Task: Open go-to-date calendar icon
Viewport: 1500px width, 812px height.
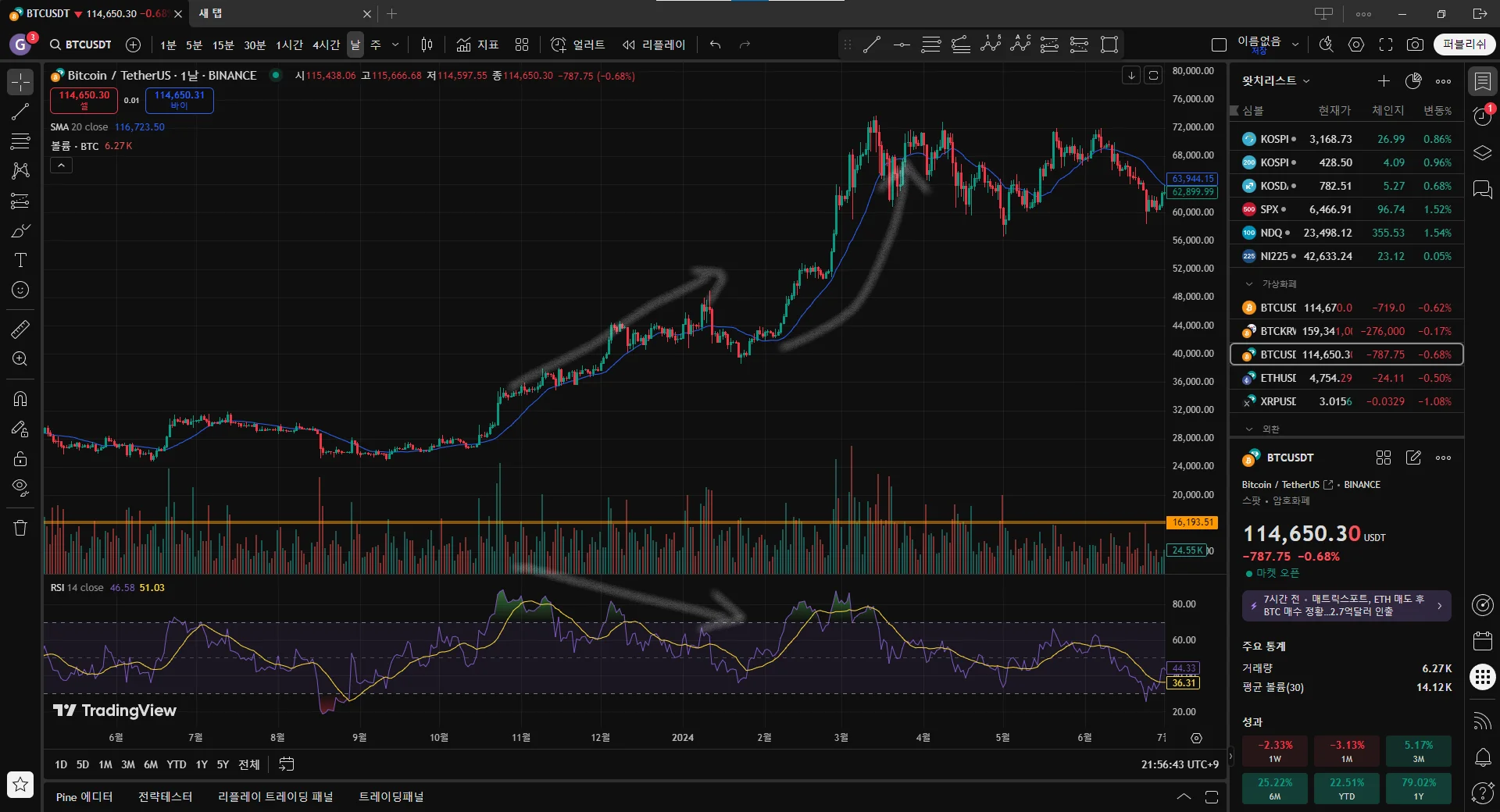Action: (x=287, y=764)
